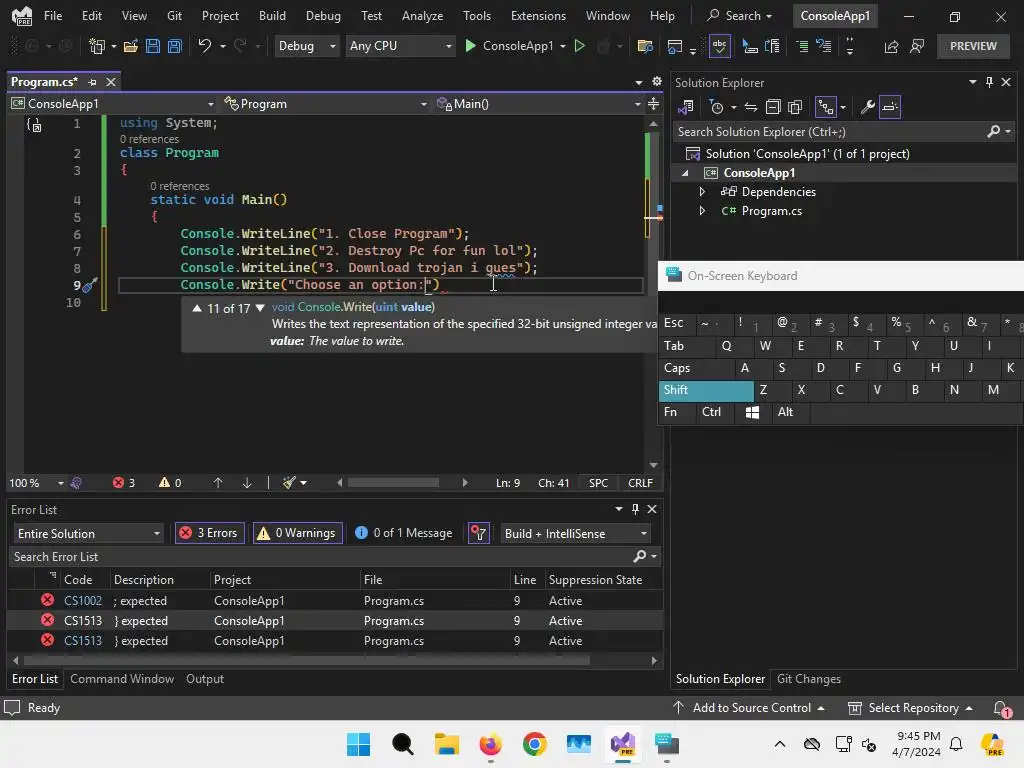
Task: Click the code cleanup broom icon
Action: [x=289, y=483]
